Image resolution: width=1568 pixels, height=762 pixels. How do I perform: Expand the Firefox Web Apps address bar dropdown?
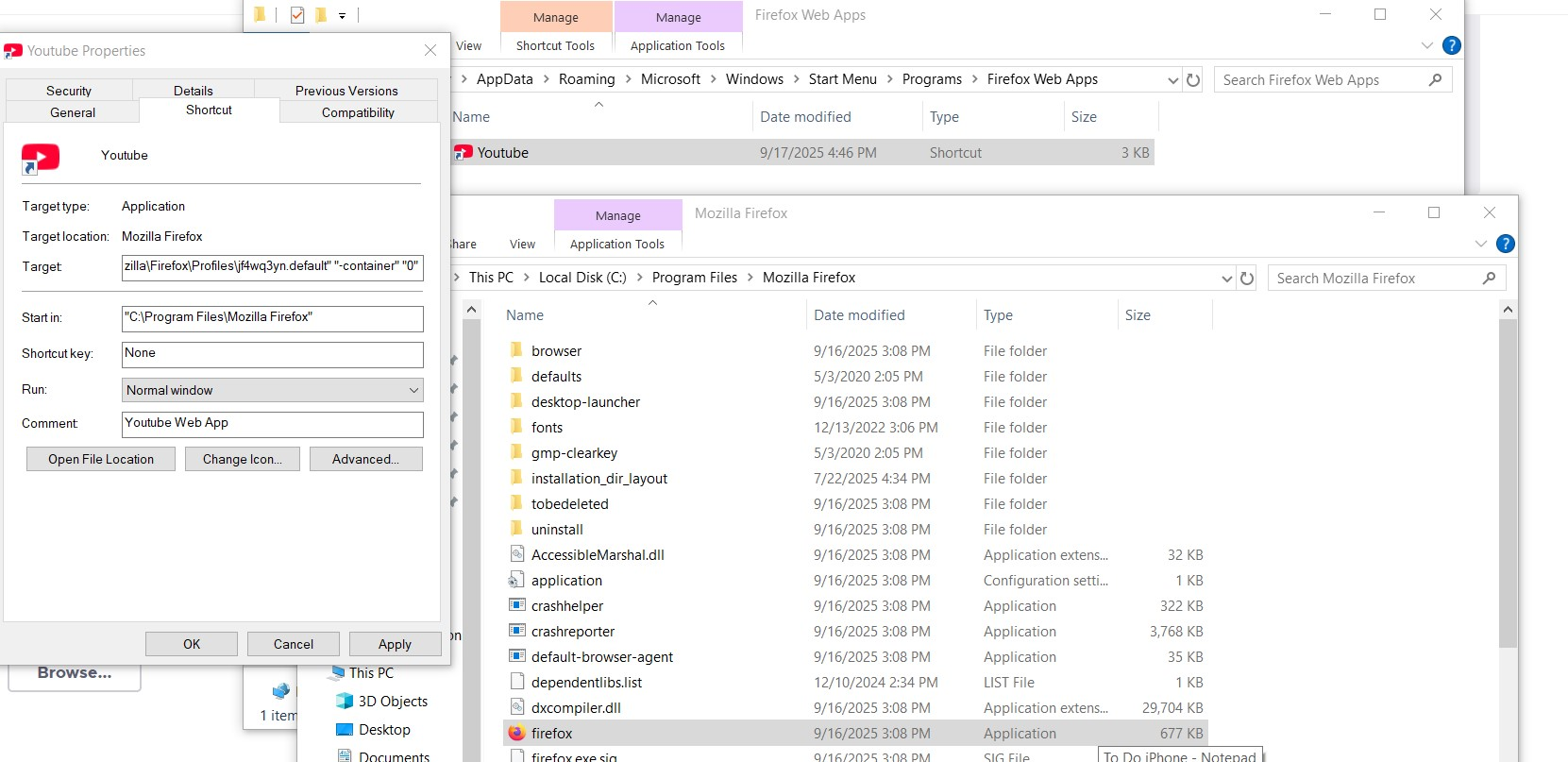tap(1172, 80)
